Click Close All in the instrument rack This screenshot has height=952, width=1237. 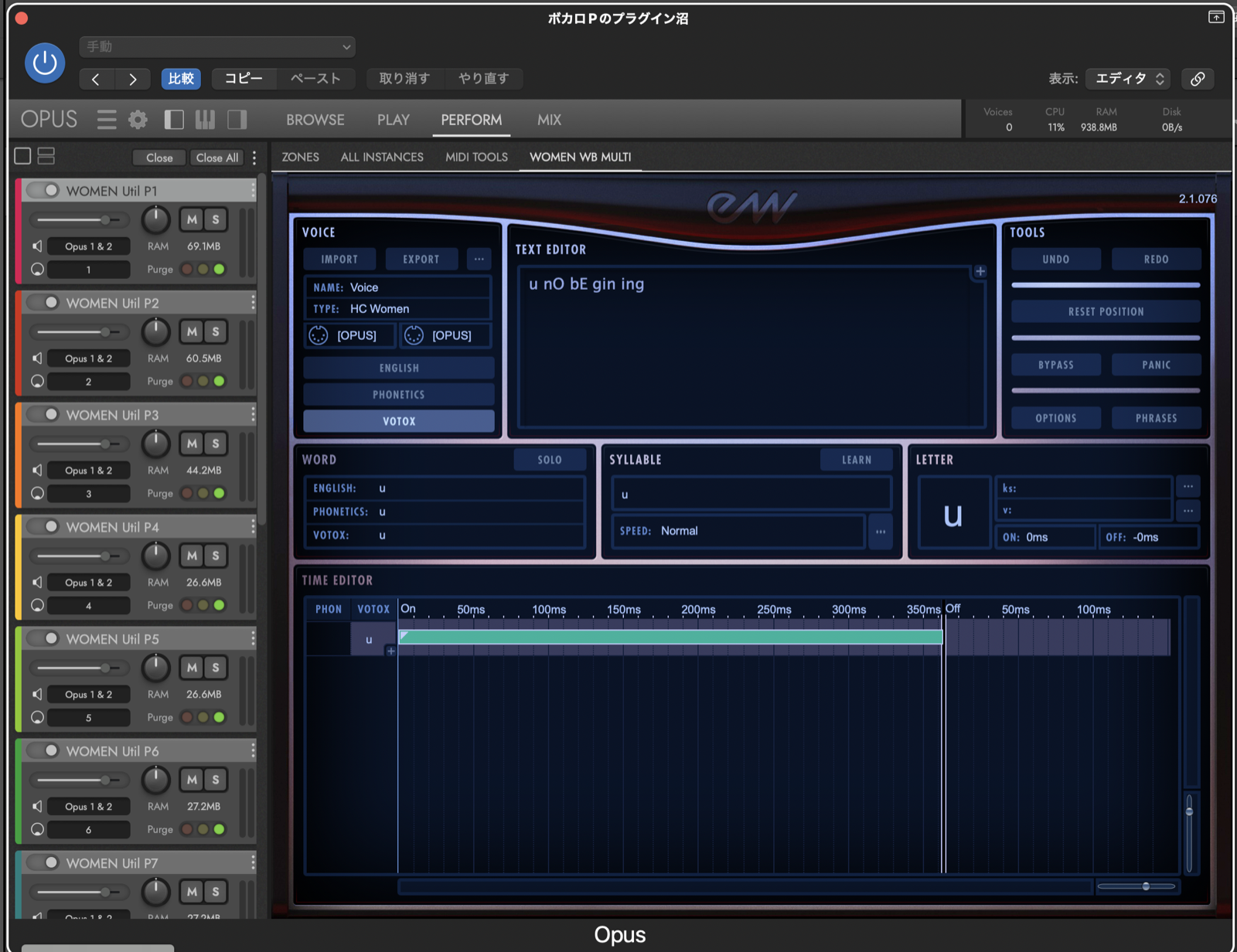click(x=217, y=158)
